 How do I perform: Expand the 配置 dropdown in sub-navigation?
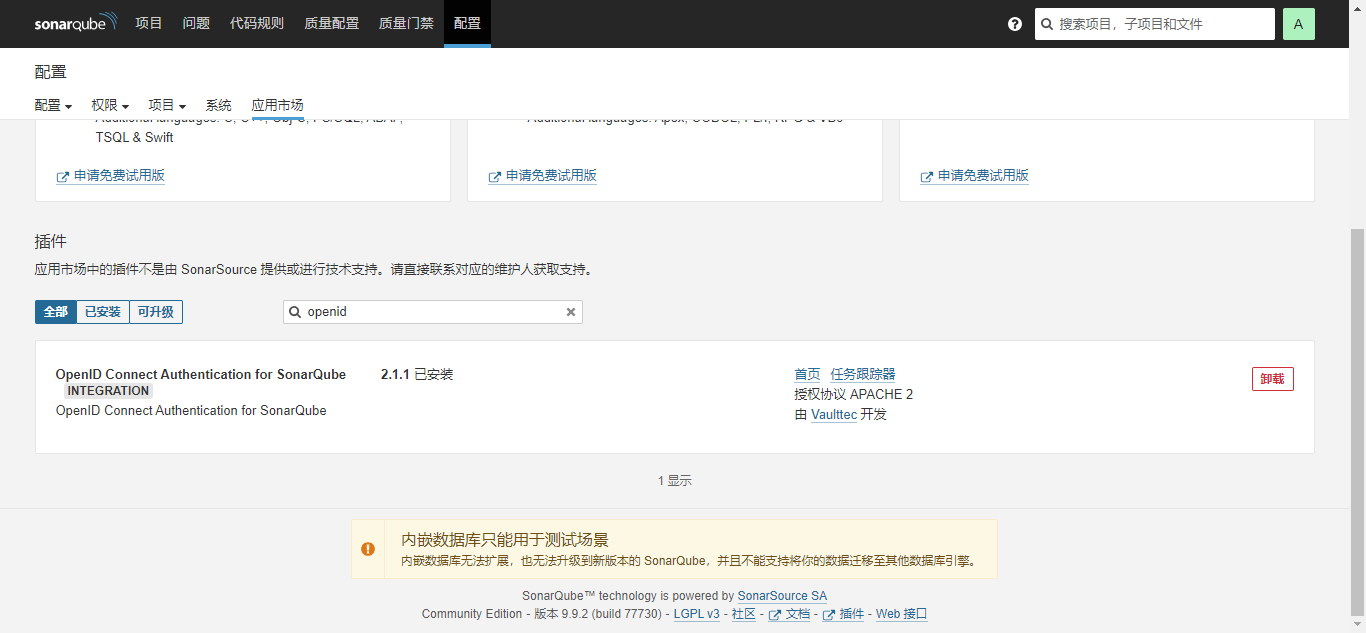(53, 105)
